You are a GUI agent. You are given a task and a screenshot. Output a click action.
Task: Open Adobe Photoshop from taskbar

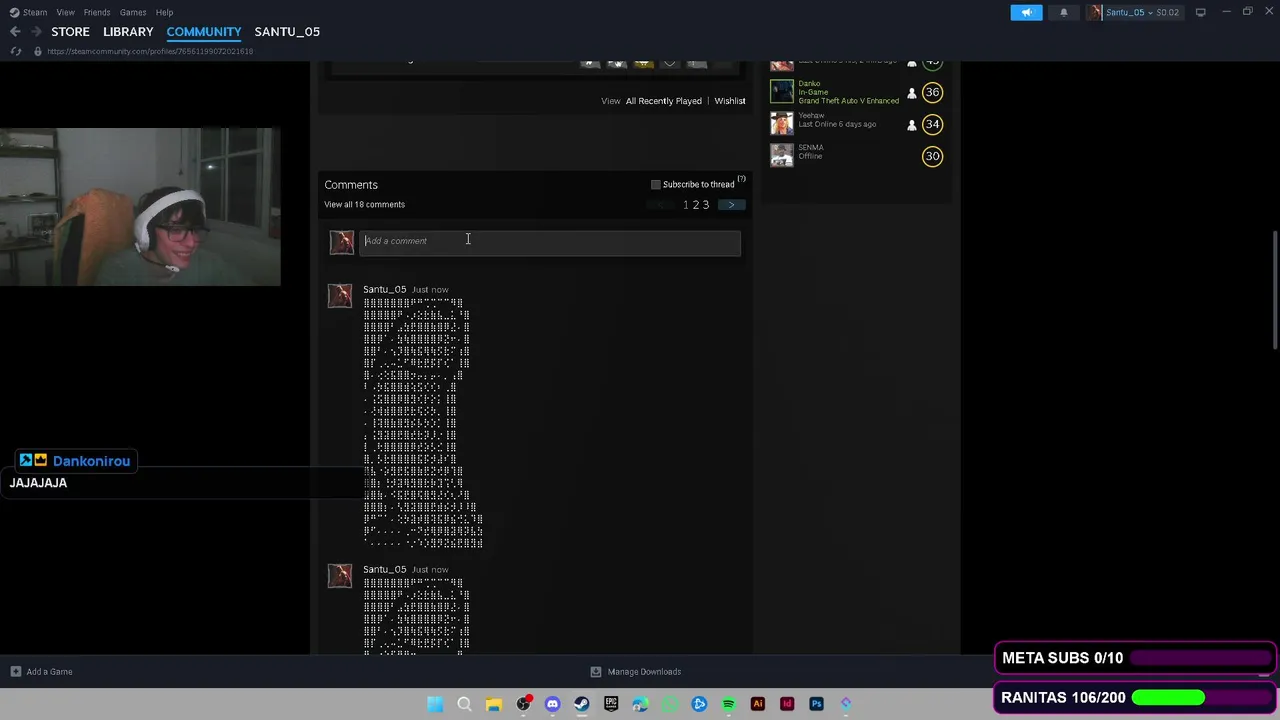816,704
